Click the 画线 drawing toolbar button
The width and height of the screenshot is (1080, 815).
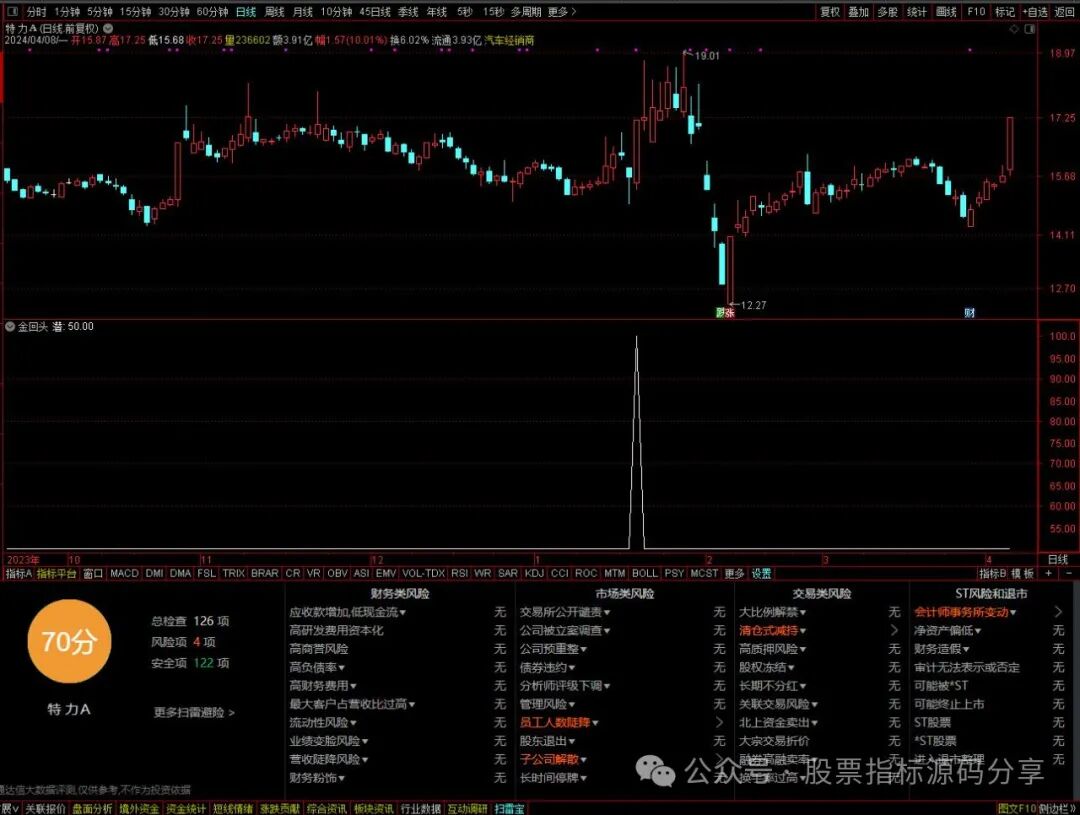tap(946, 12)
